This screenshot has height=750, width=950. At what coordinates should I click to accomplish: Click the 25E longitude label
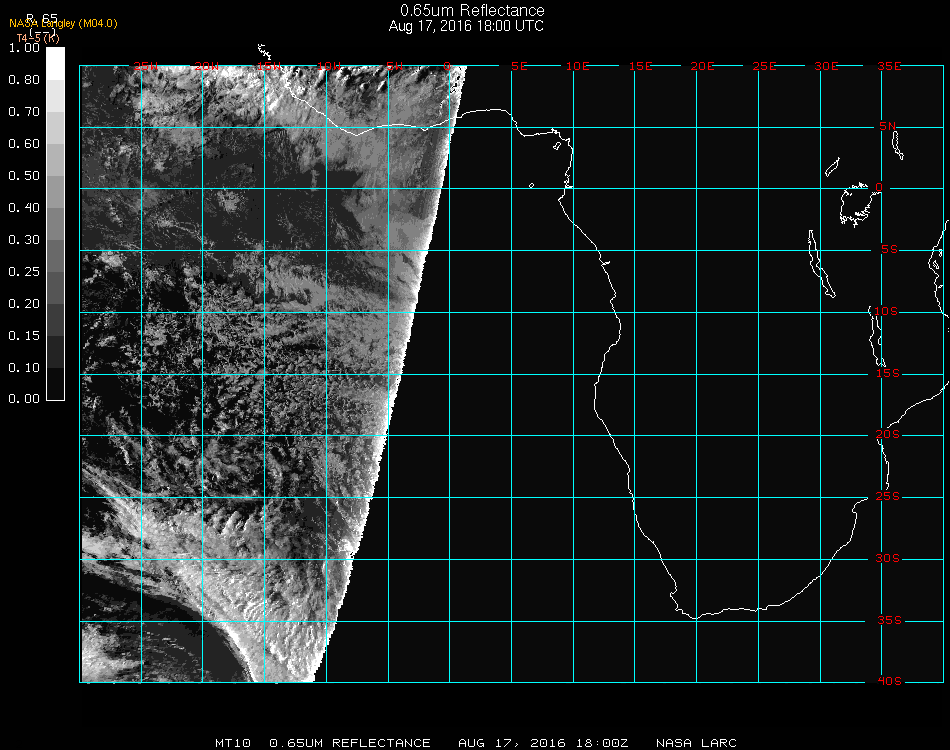[764, 66]
